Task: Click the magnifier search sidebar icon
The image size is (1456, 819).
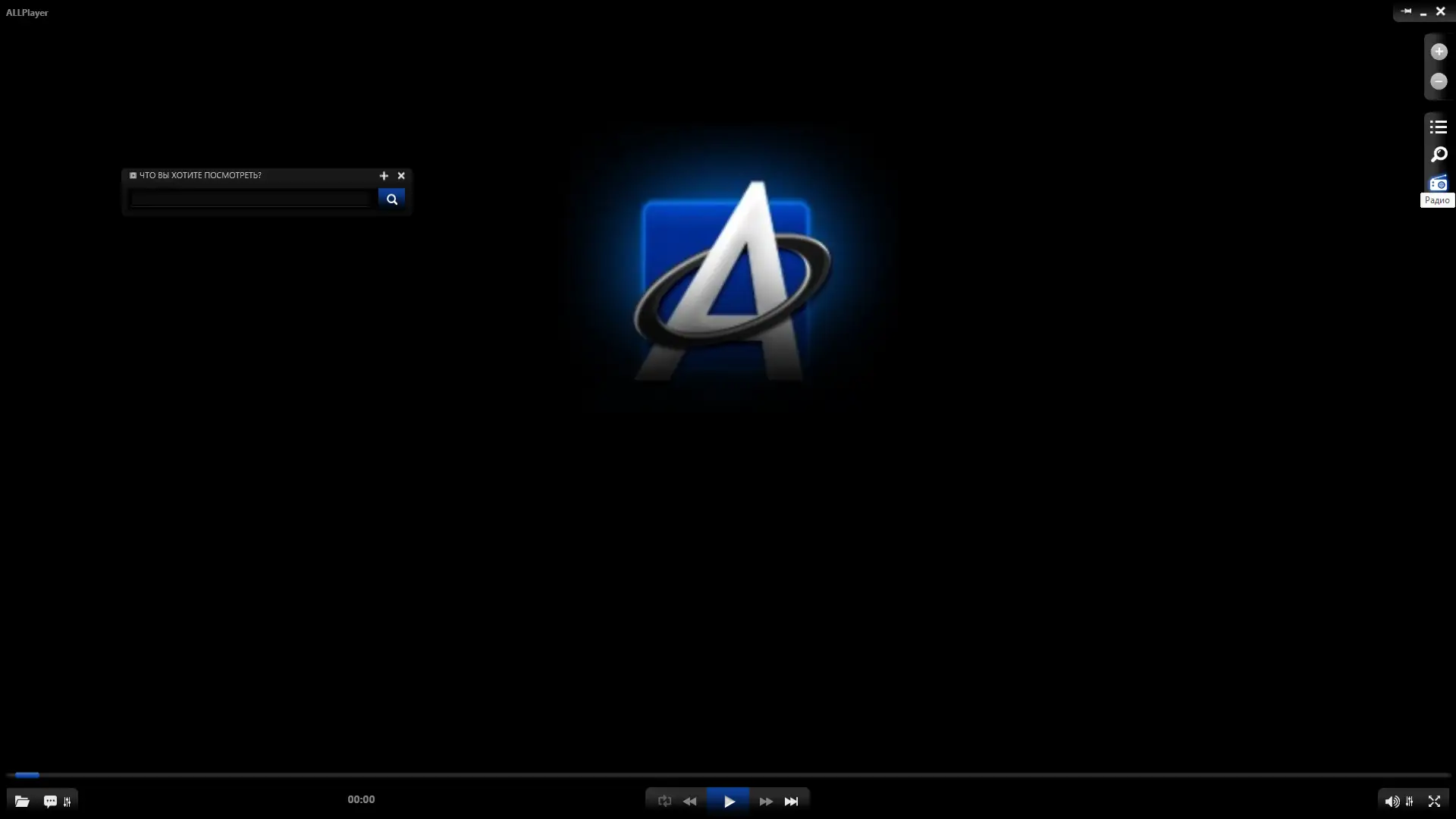Action: [x=1438, y=155]
